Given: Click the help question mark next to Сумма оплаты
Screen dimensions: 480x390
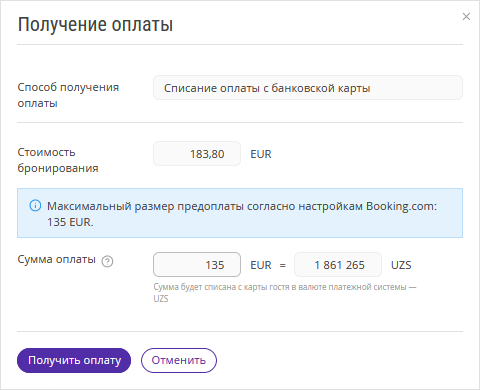Looking at the screenshot, I should [107, 261].
